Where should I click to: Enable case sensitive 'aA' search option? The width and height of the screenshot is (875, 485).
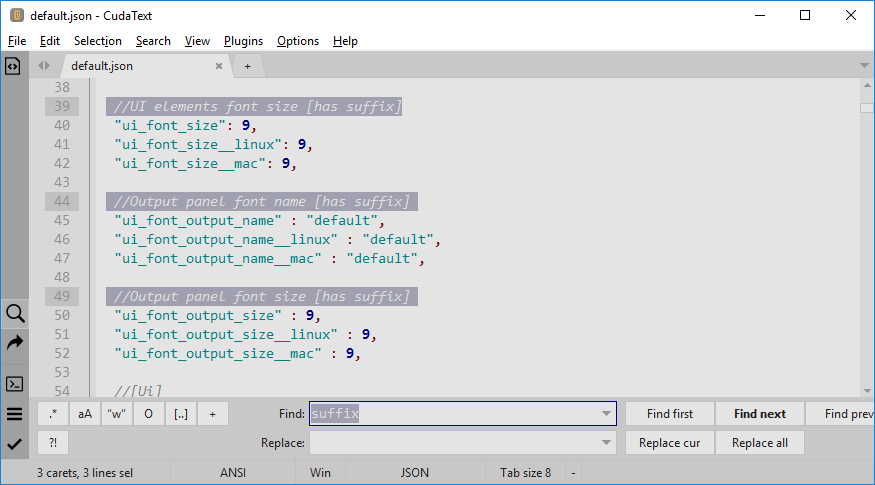pos(85,414)
